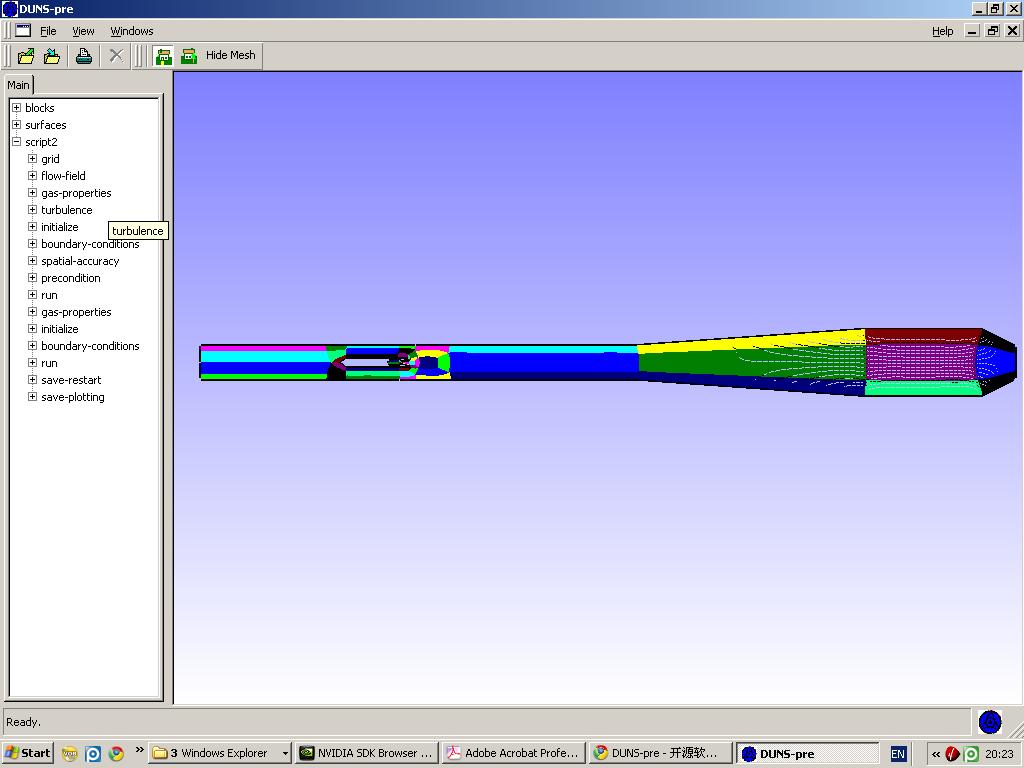
Task: Click the delete X icon in toolbar
Action: (x=116, y=56)
